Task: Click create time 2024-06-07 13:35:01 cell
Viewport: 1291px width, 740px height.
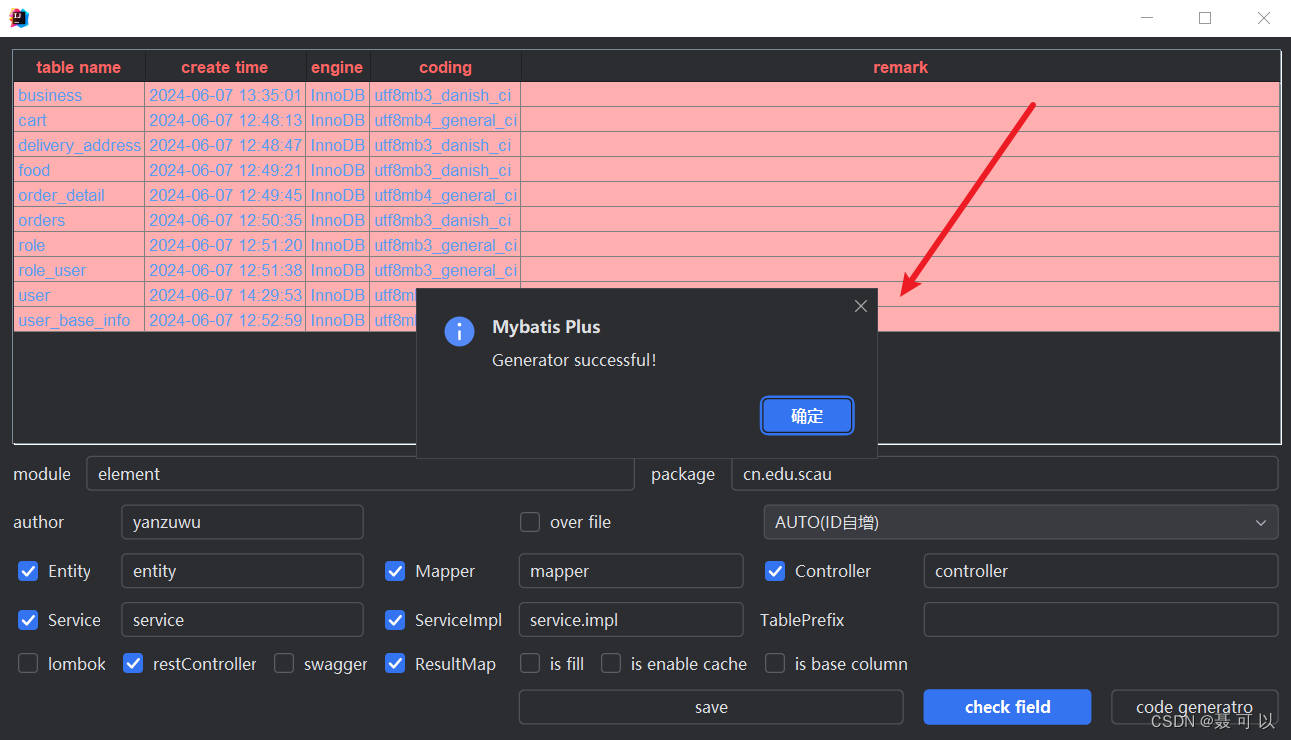Action: [x=225, y=95]
